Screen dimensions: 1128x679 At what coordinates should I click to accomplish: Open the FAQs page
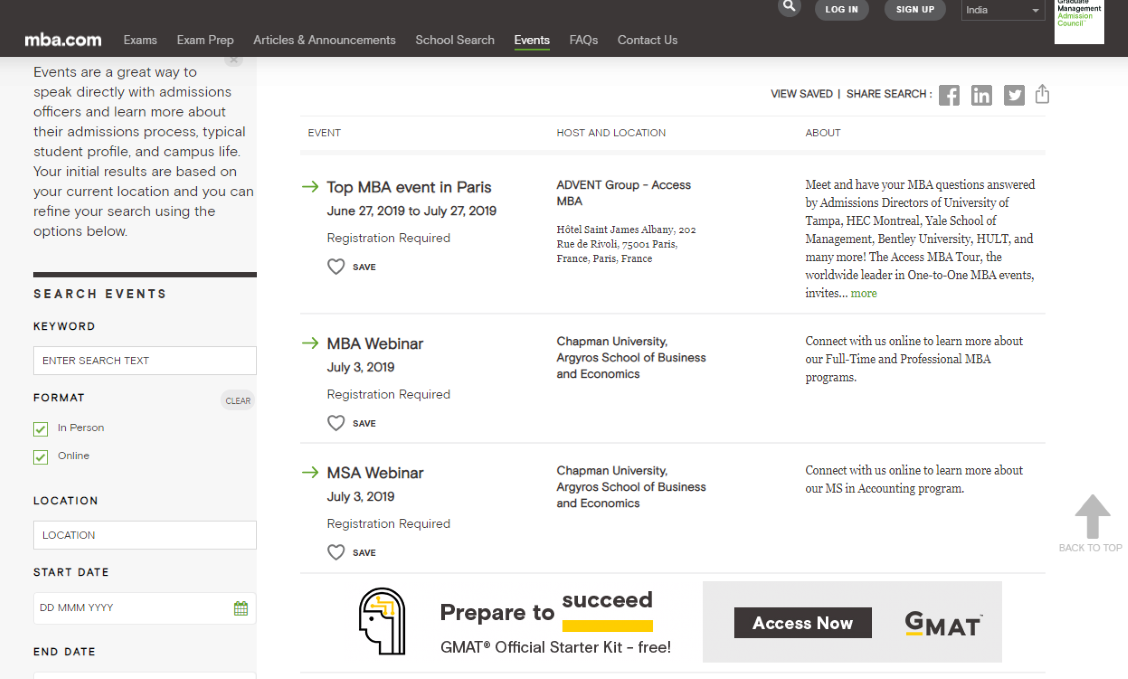tap(583, 40)
